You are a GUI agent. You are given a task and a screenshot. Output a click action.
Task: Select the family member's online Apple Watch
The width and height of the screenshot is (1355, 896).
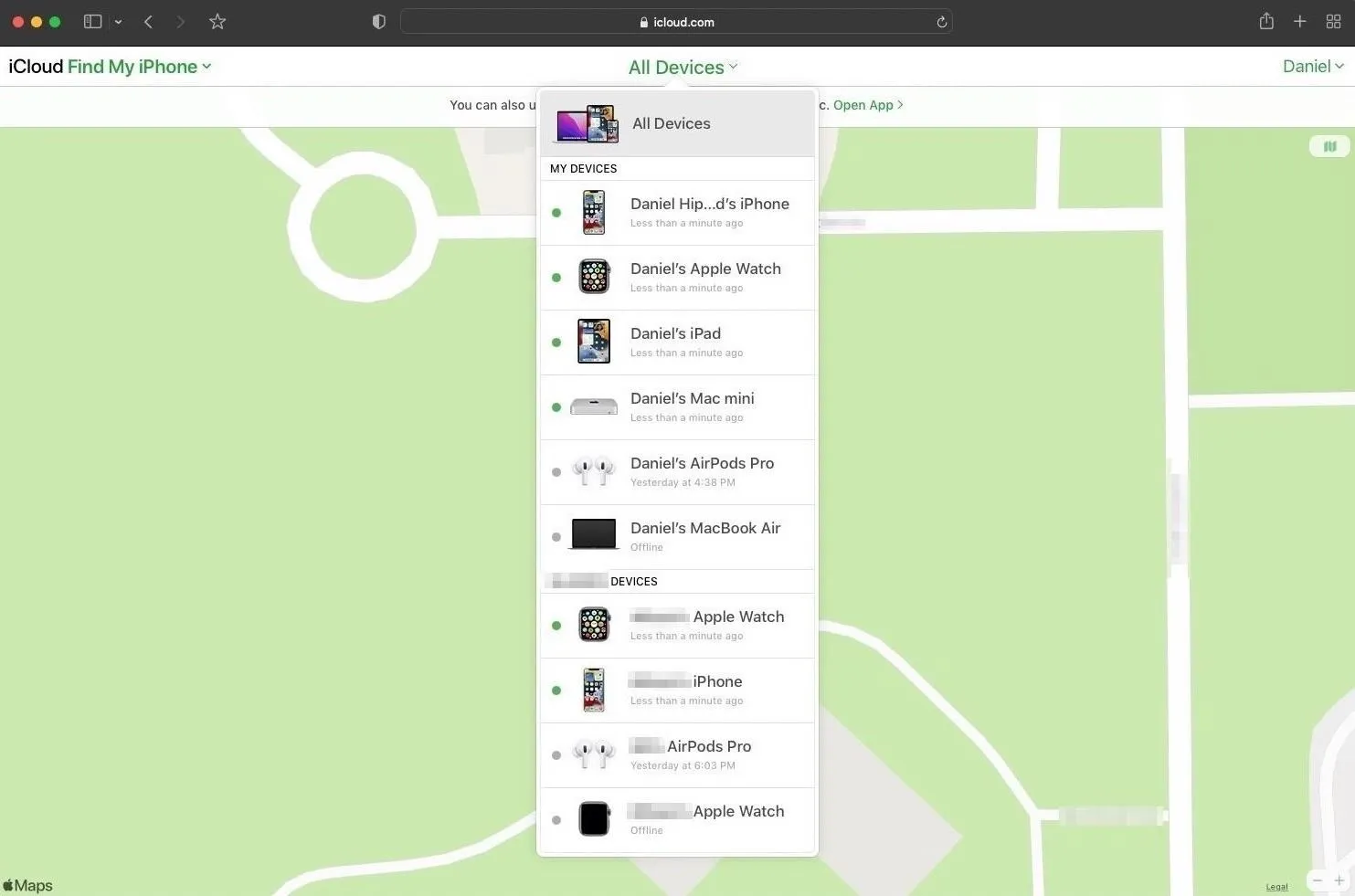coord(677,626)
